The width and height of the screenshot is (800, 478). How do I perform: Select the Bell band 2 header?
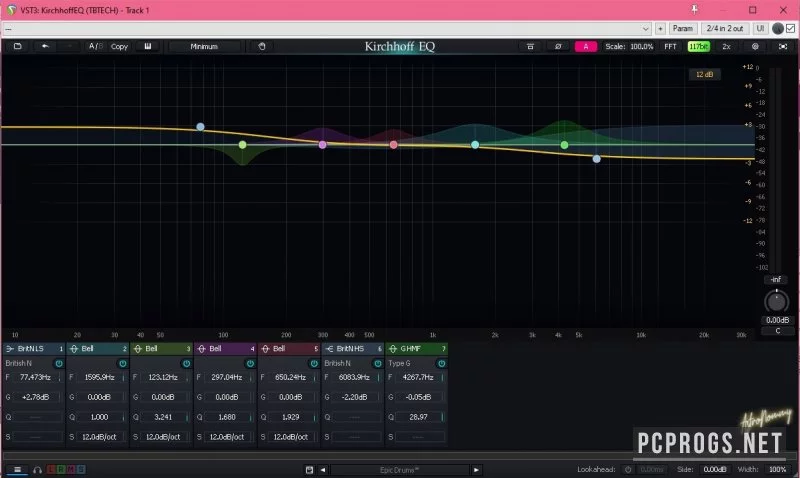click(97, 349)
